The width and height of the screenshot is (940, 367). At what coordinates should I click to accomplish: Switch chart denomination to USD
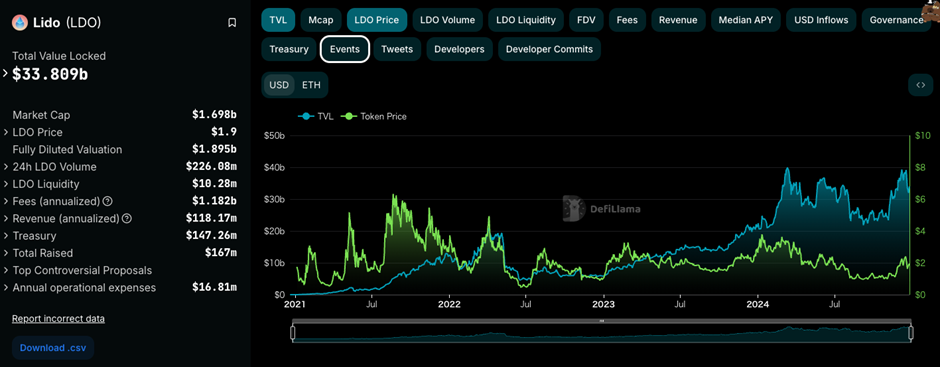pos(279,85)
